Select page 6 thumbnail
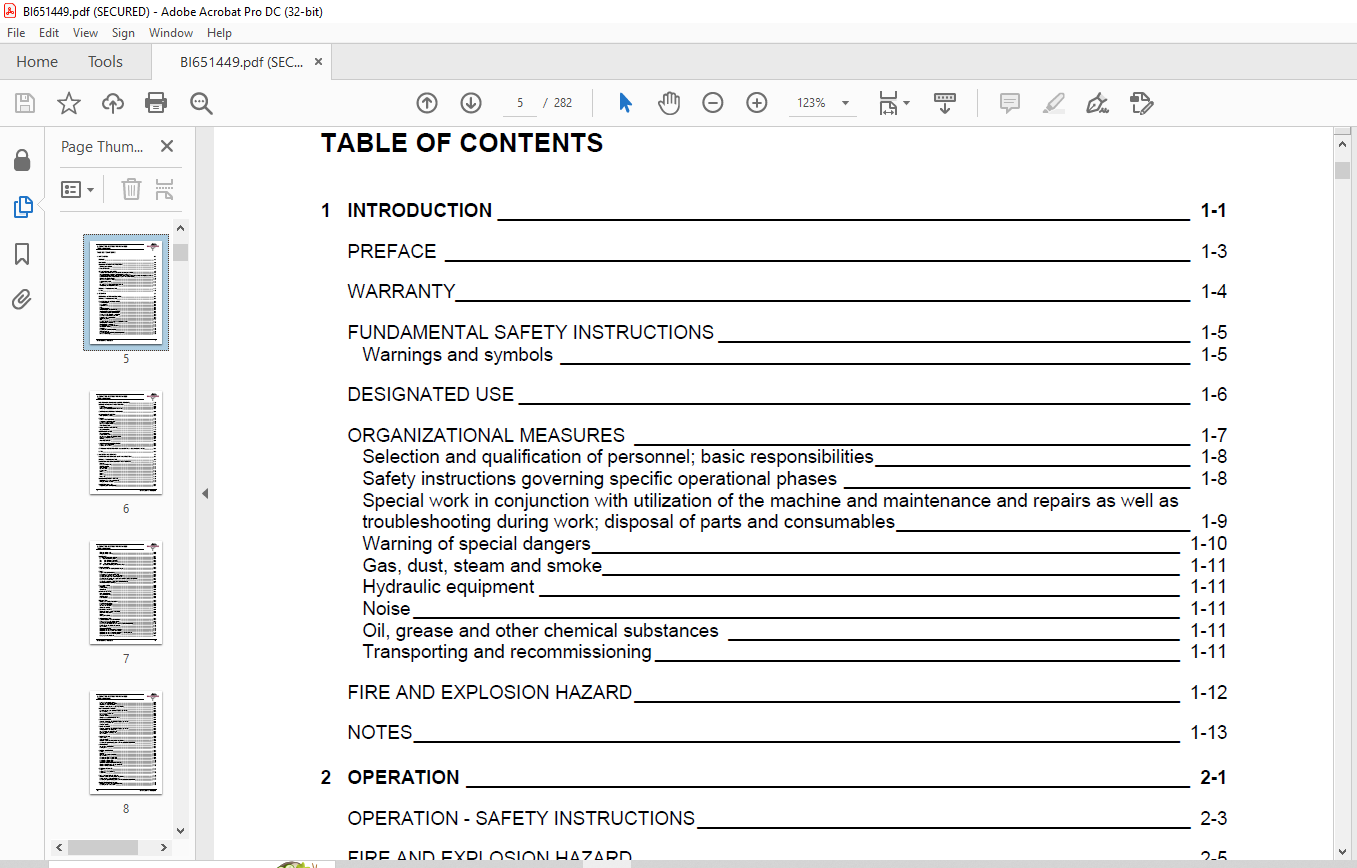The image size is (1357, 868). point(126,443)
